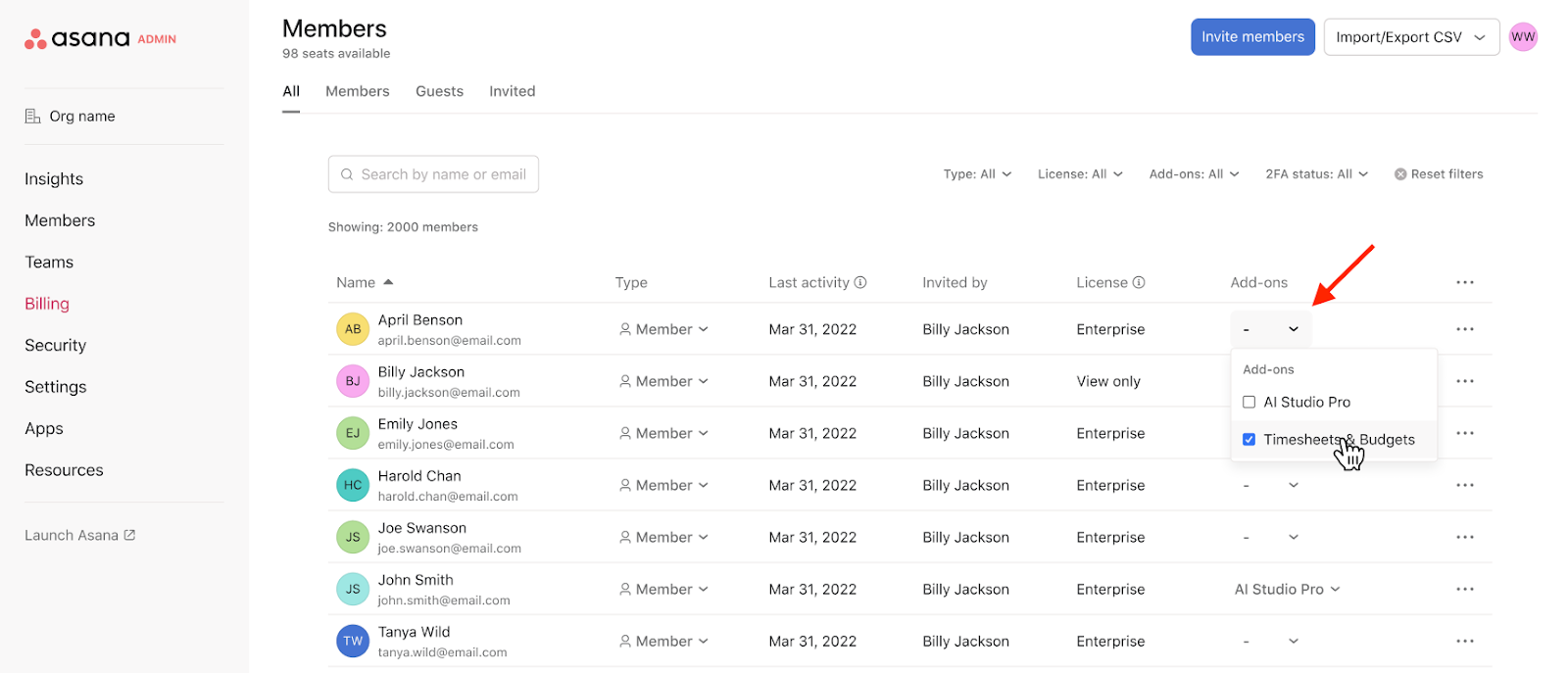Open the WW user avatar menu
Viewport: 1568px width, 673px height.
pos(1522,37)
